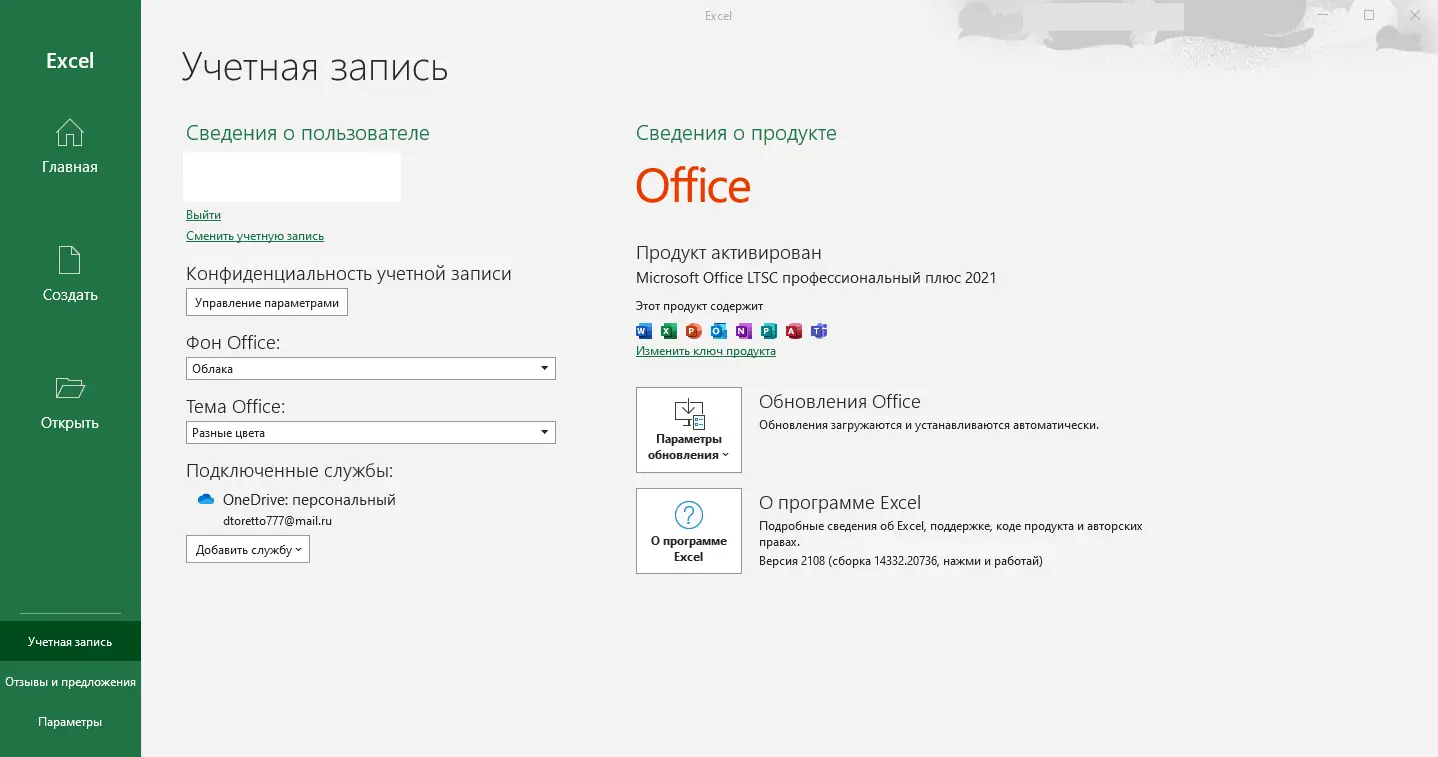The image size is (1438, 757).
Task: Click the Teams icon at the row's end
Action: 818,331
